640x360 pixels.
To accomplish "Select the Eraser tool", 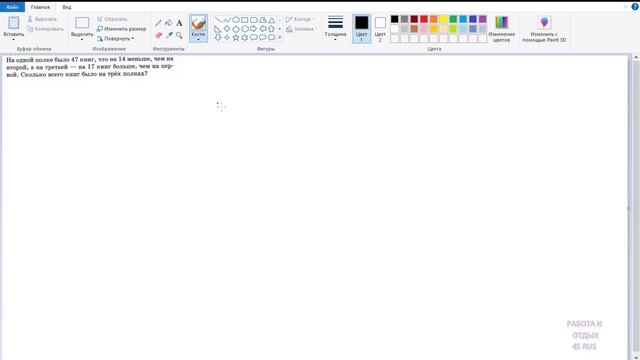I will (158, 36).
